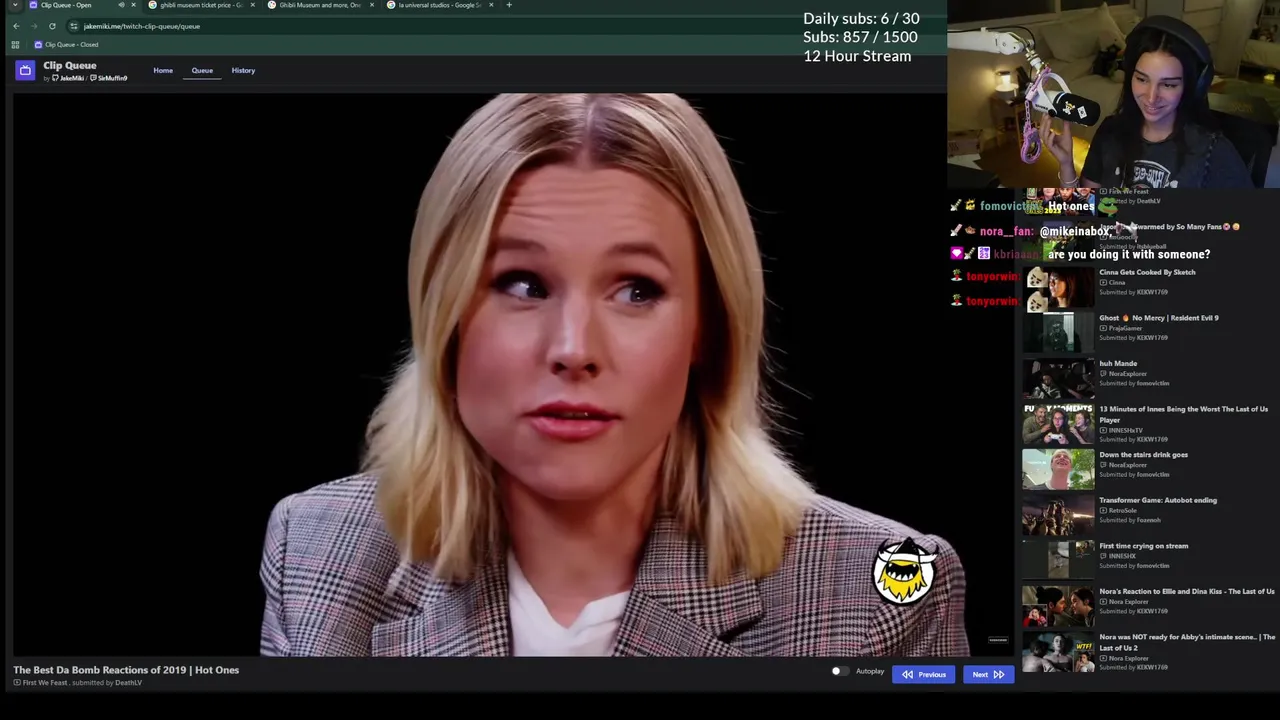
Task: Close the 'la universal studios' tab
Action: coord(490,5)
